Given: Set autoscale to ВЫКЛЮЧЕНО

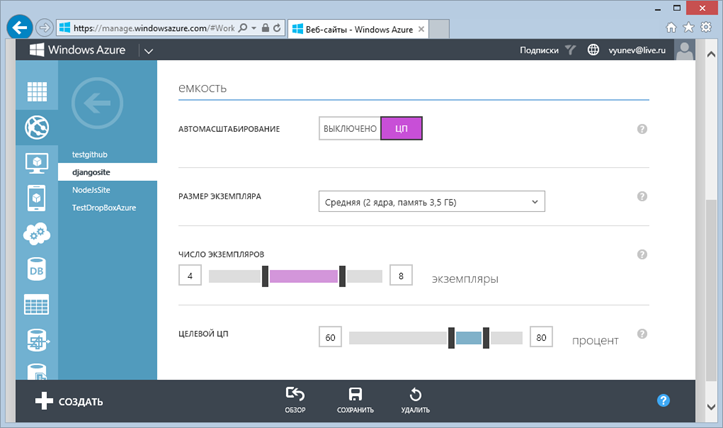Looking at the screenshot, I should click(350, 129).
